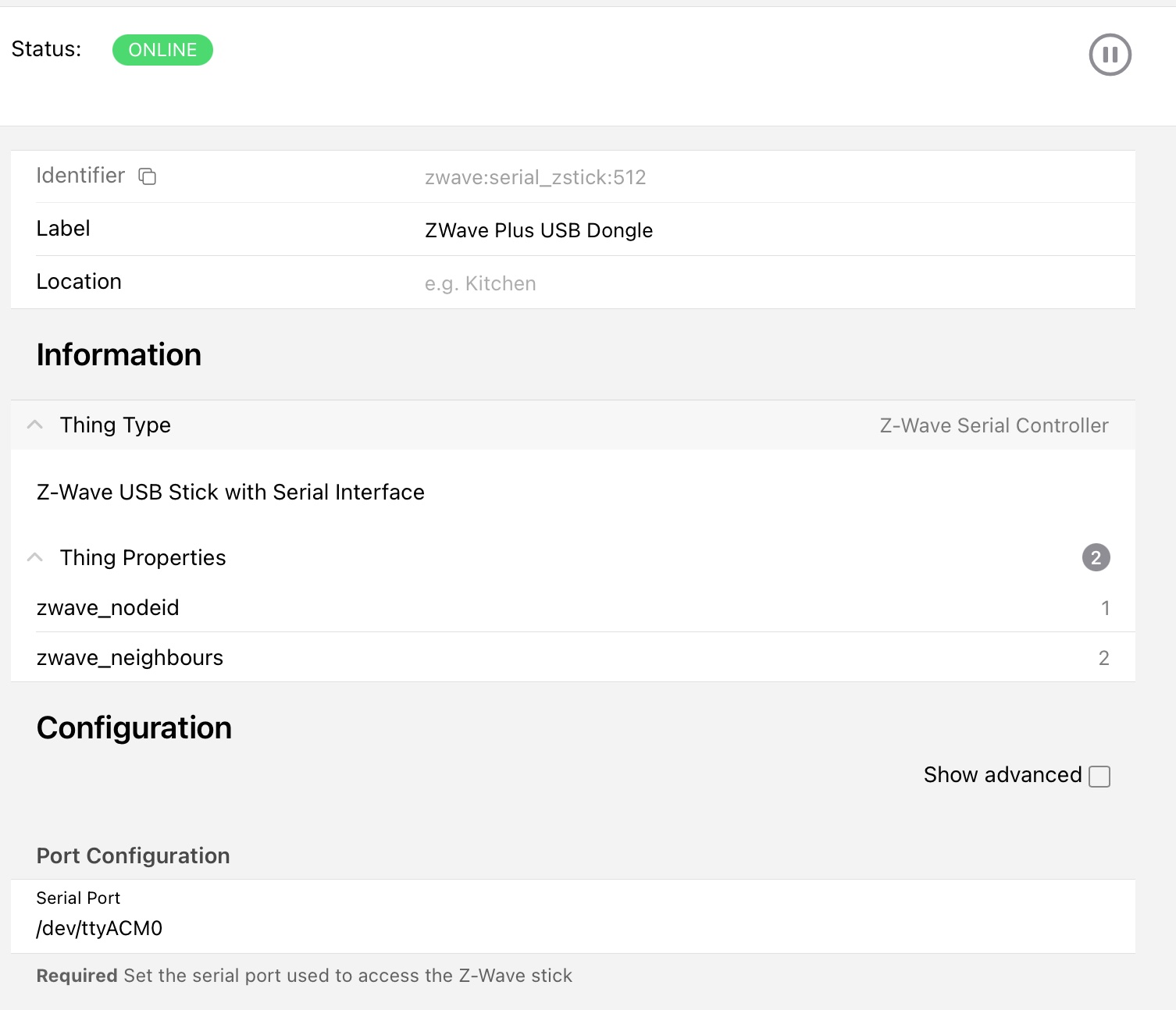Pause the ZWave Plus USB Dongle thing

(1110, 55)
